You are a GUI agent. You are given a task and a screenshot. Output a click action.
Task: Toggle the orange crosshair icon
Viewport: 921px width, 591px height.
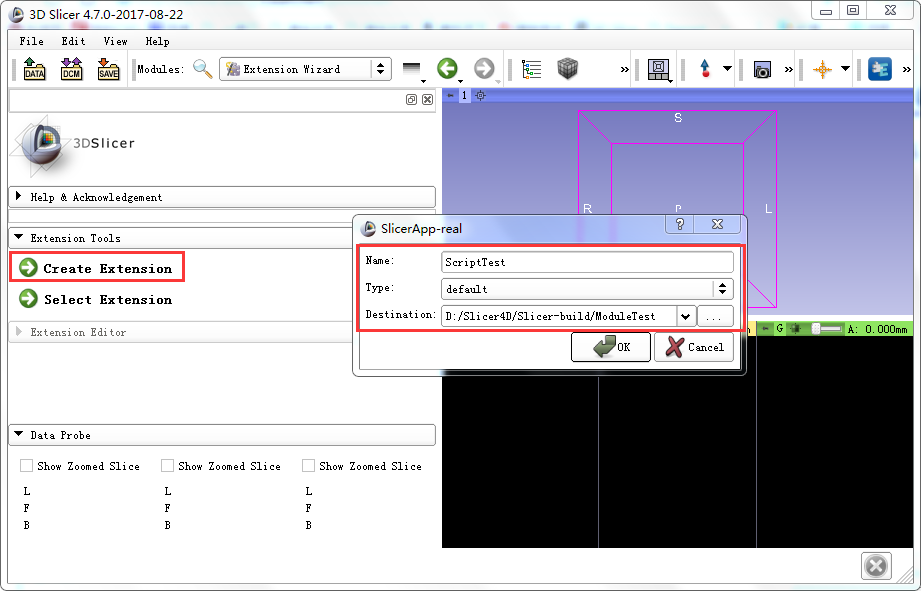coord(822,69)
